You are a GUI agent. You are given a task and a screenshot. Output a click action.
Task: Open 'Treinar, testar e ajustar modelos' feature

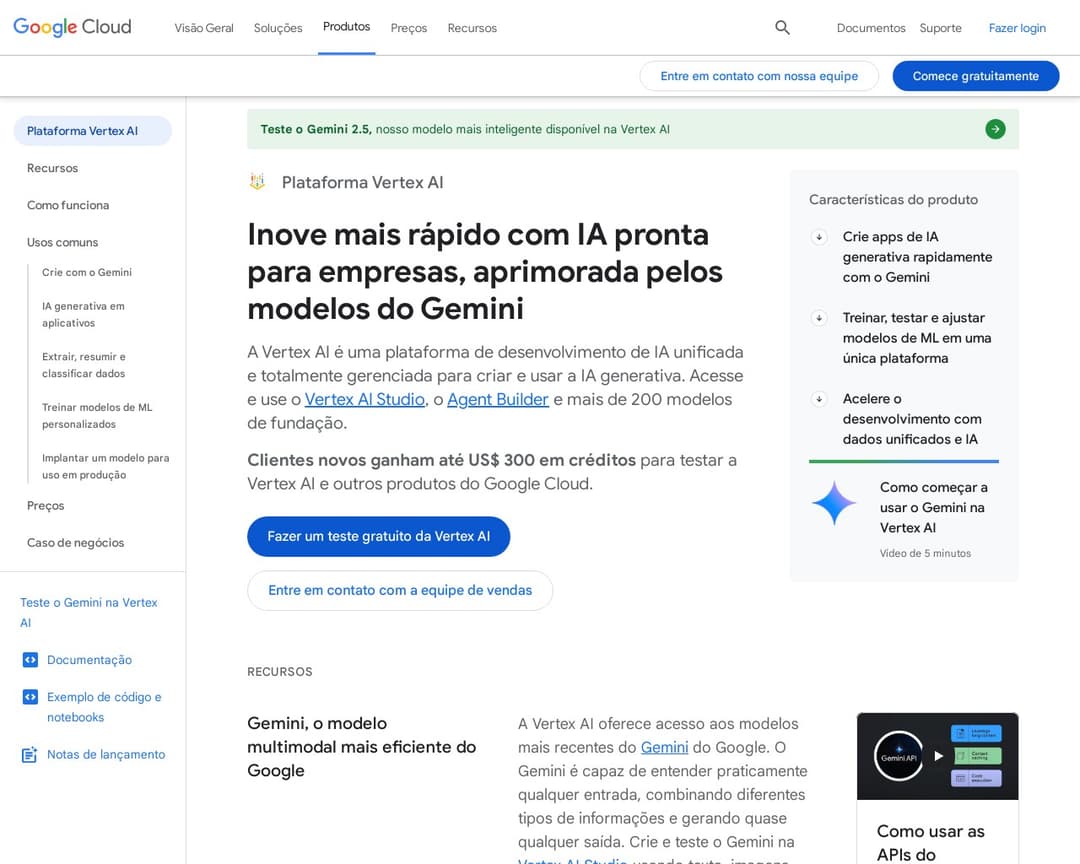pos(917,338)
